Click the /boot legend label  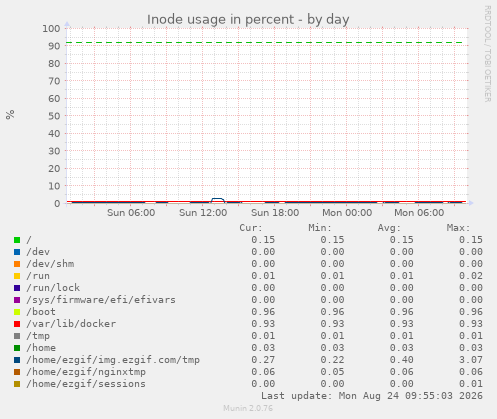[41, 312]
